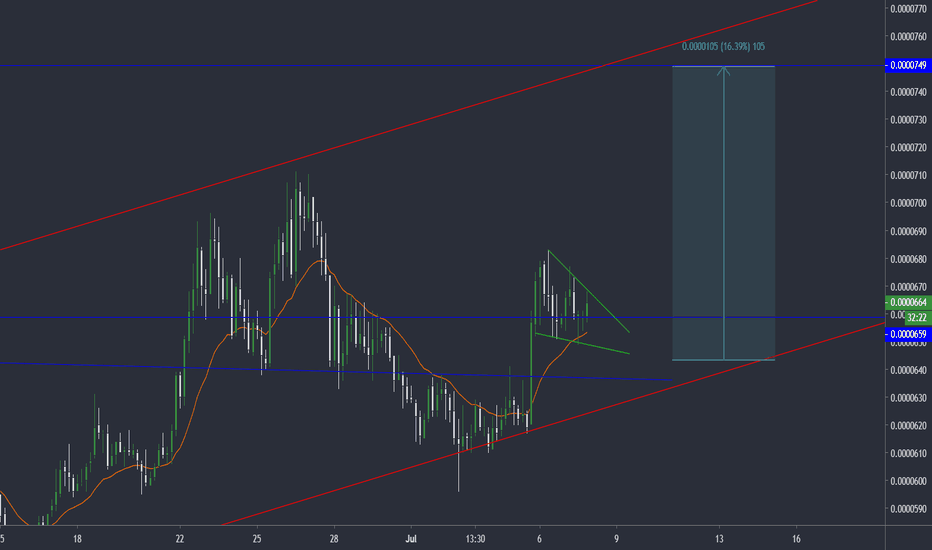Screen dimensions: 932x550
Task: Click the 13:30 time label on time axis
Action: [x=475, y=539]
